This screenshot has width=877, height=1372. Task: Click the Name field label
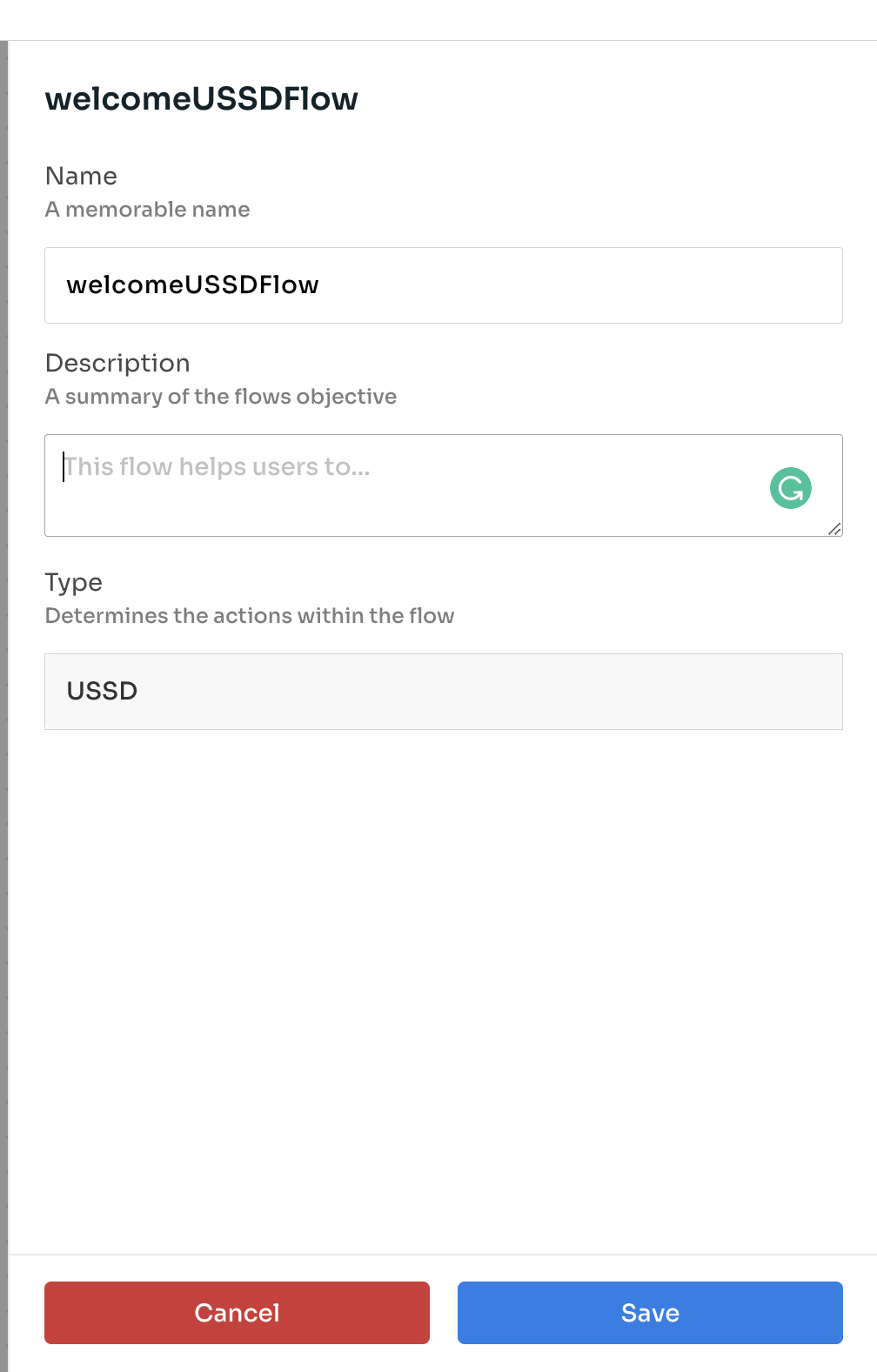82,176
